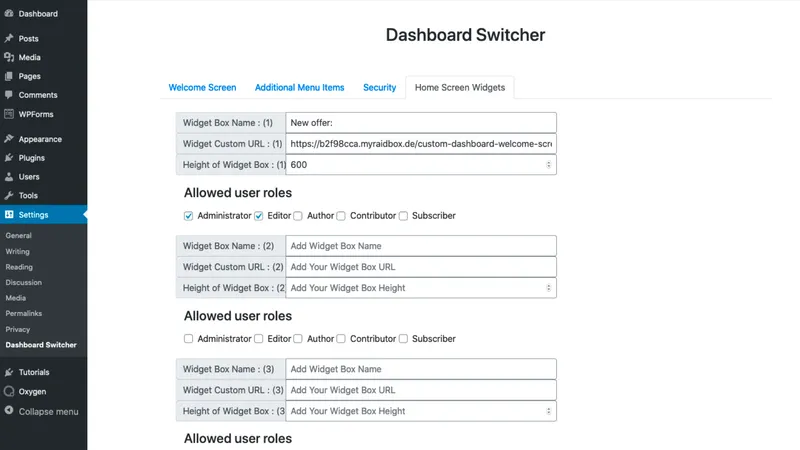Switch to the Welcome Screen tab
The width and height of the screenshot is (800, 450).
(202, 87)
